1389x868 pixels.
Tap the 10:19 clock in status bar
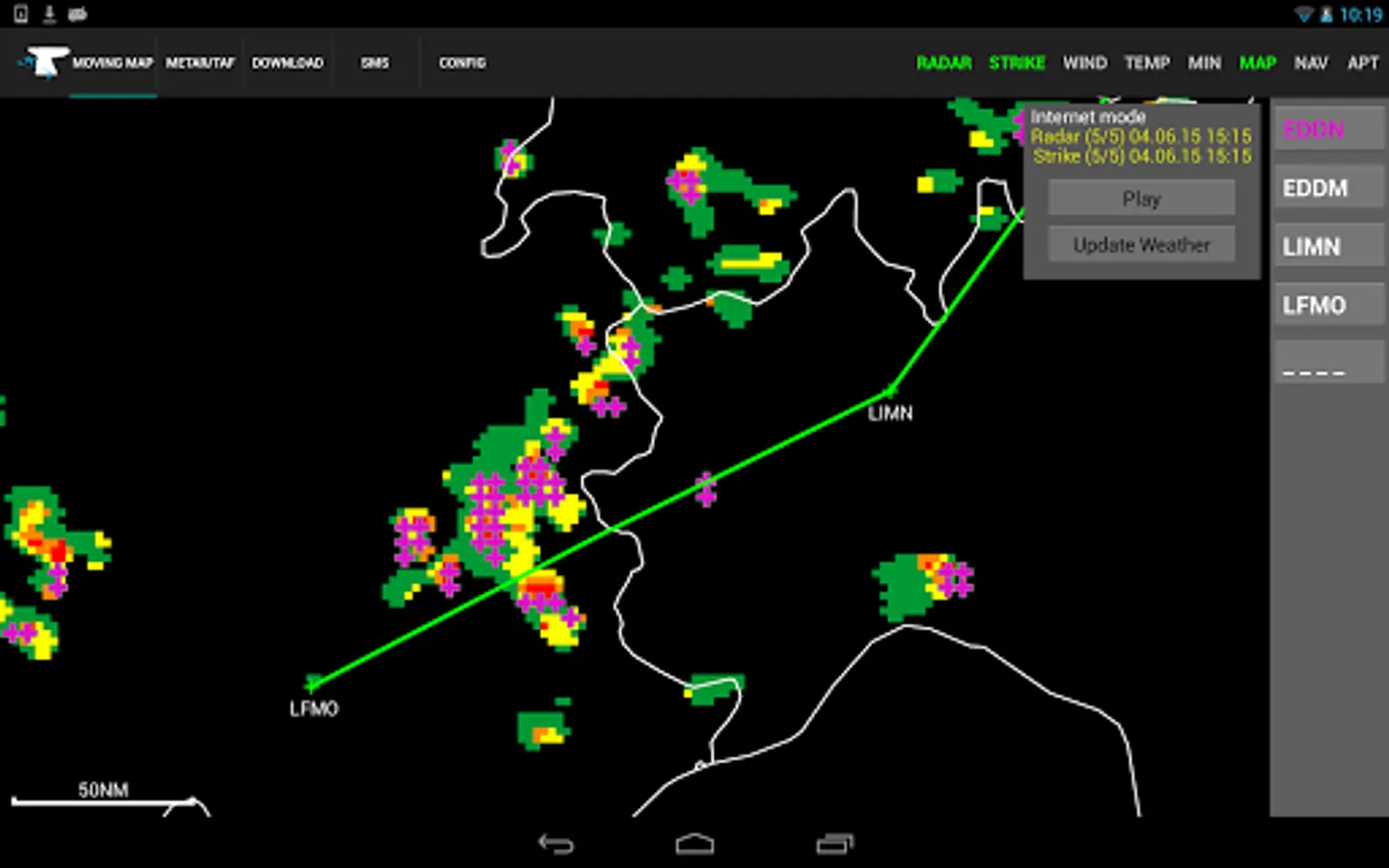coord(1361,14)
